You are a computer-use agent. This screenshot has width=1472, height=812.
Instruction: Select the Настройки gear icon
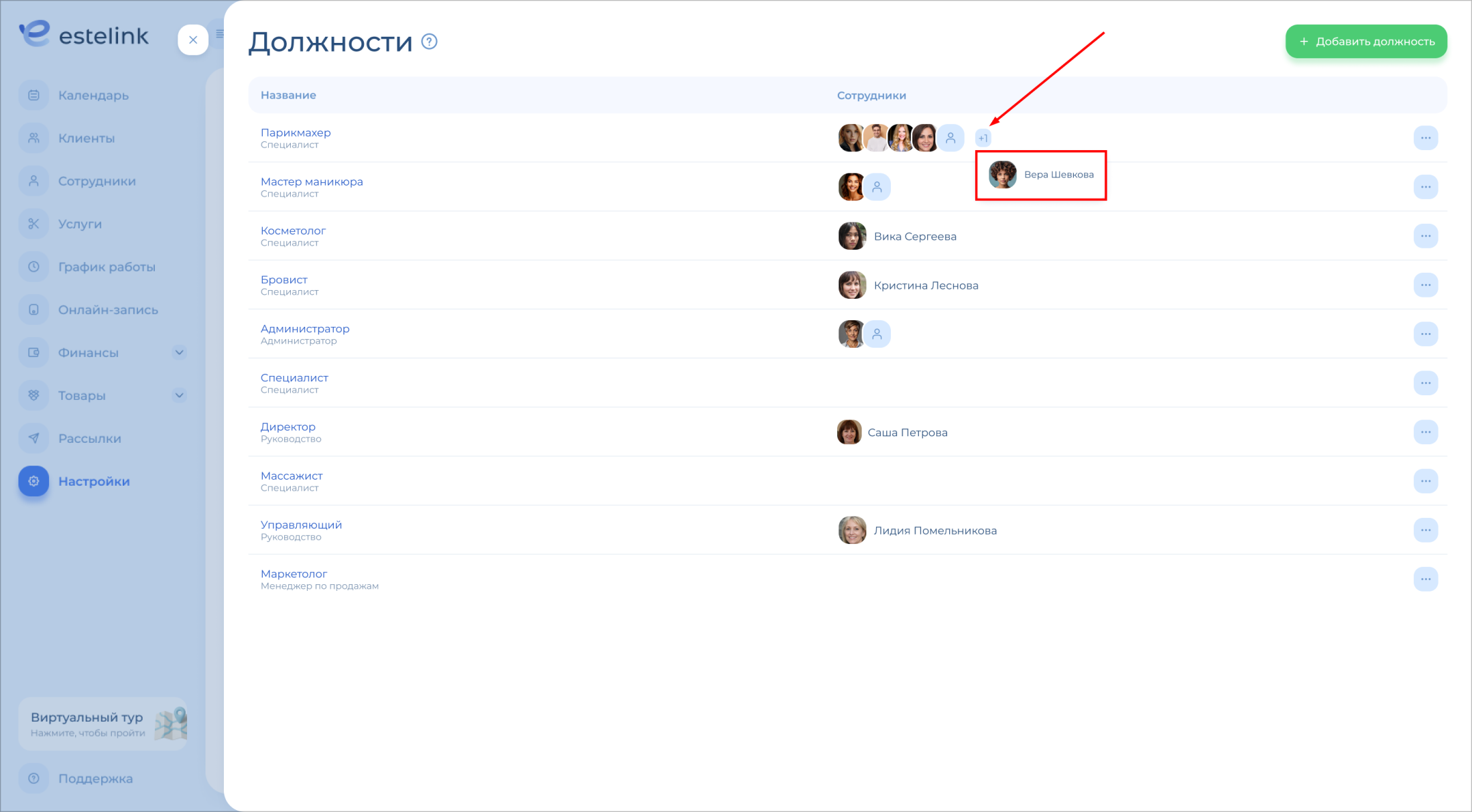coord(34,481)
